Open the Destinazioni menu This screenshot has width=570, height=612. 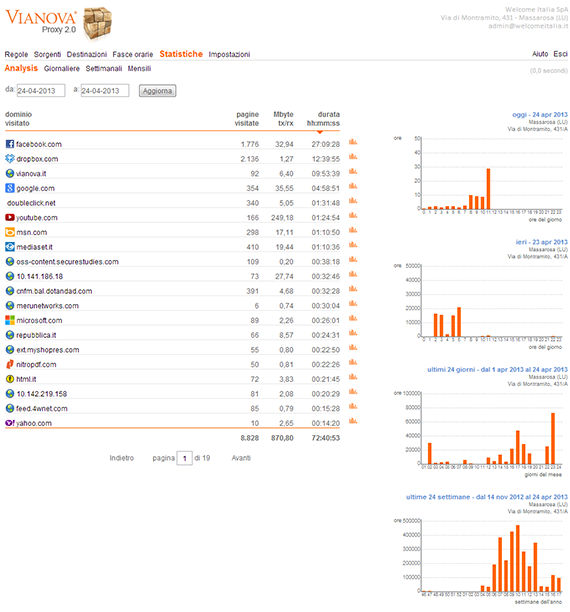87,55
